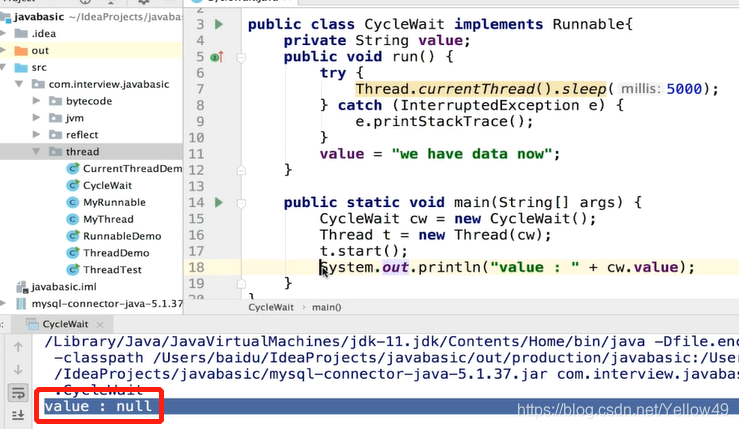Screen dimensions: 739x429
Task: Open MyThread class file
Action: click(108, 219)
